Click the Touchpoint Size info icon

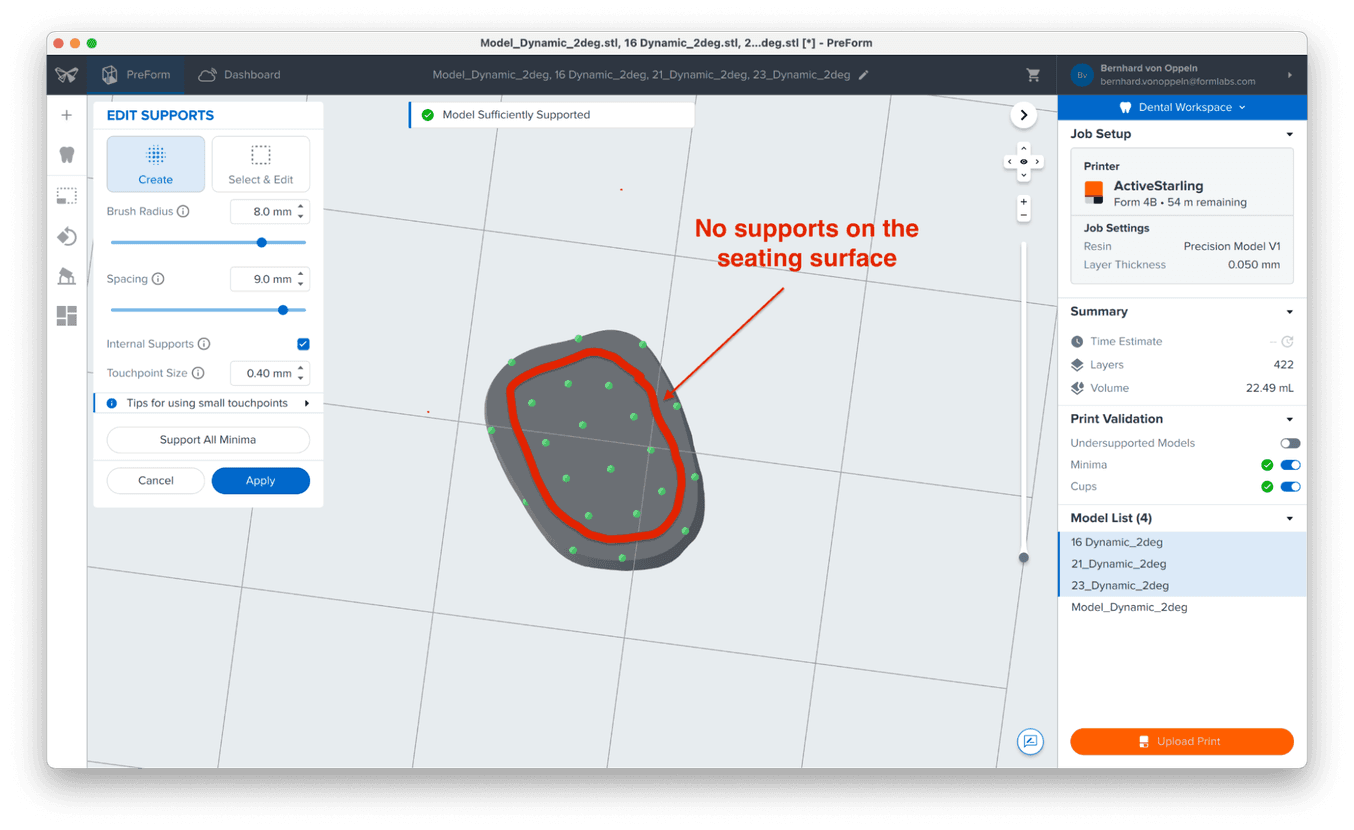[x=198, y=373]
